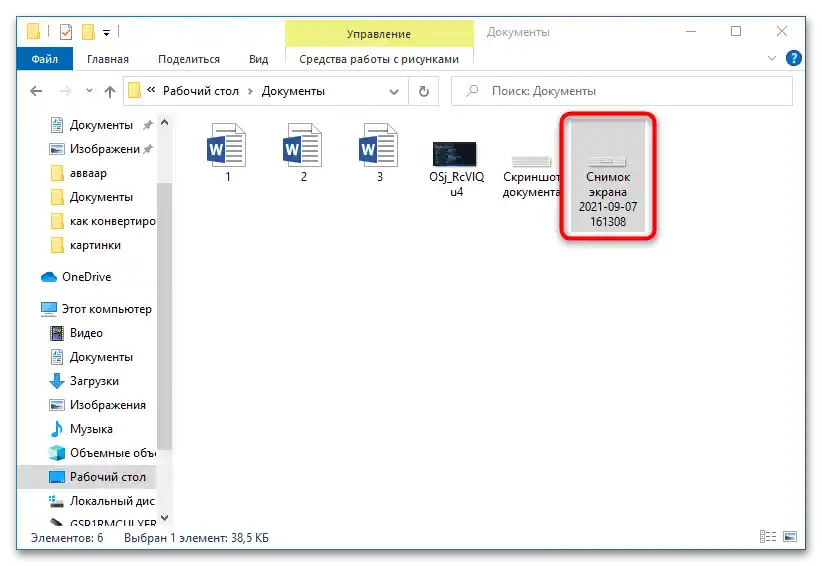Select the OSj_RcVIQu4 image file

(x=456, y=170)
